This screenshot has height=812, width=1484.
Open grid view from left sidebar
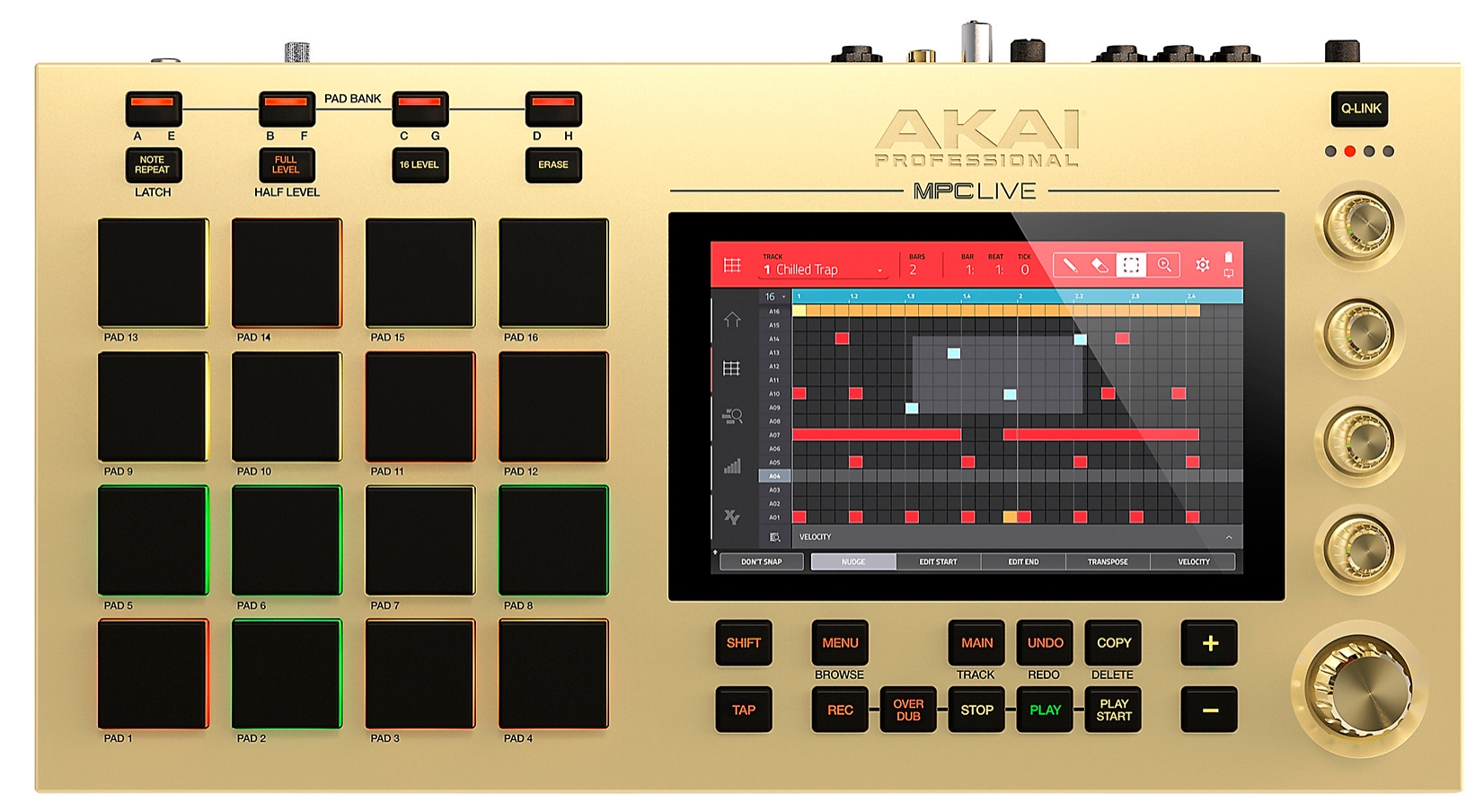tap(732, 368)
